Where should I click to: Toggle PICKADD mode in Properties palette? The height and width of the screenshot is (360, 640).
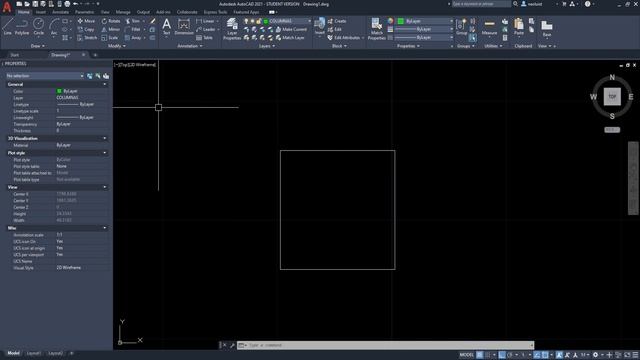[x=90, y=76]
